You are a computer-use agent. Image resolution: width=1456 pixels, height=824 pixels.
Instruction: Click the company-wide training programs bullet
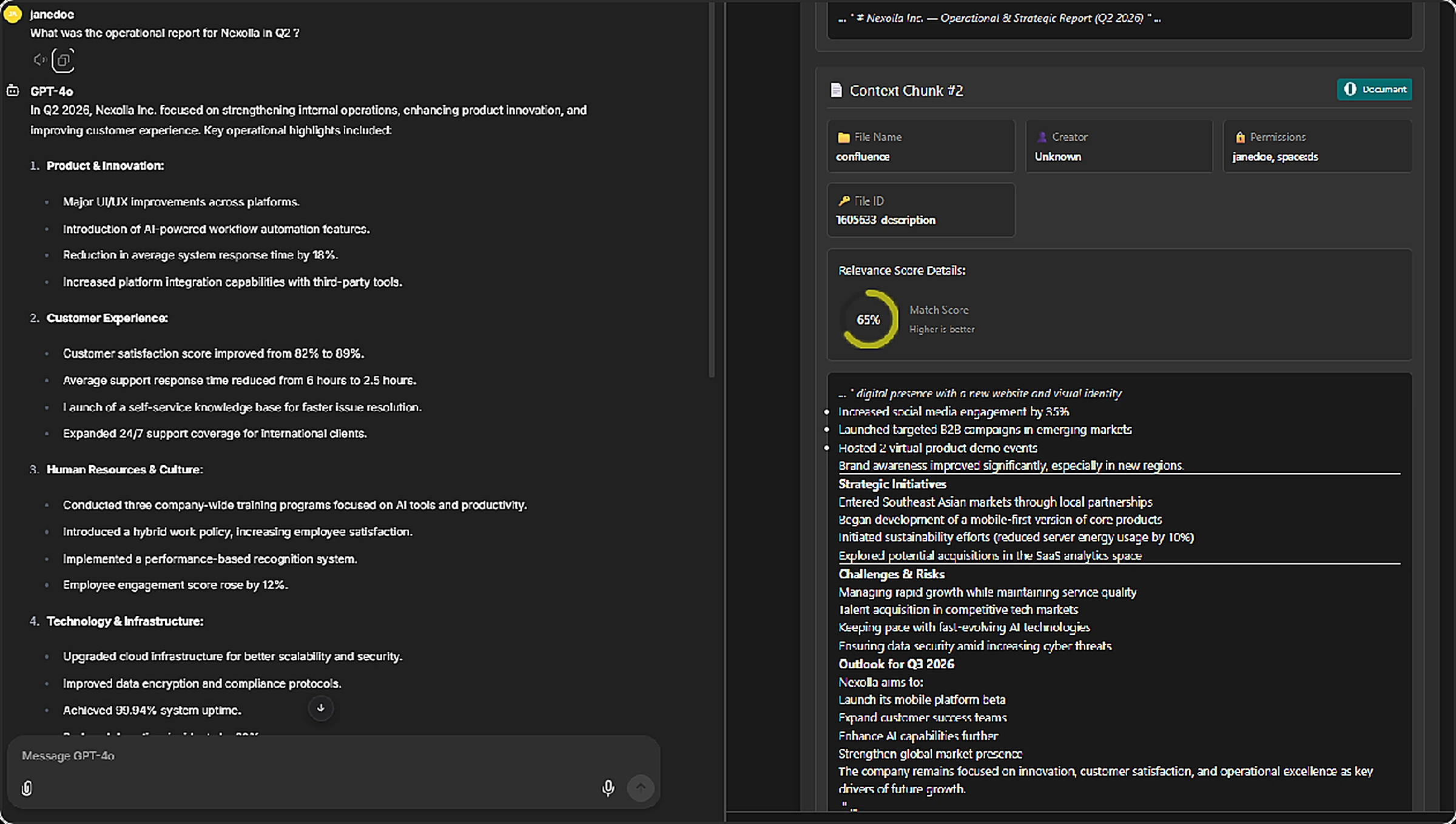point(295,505)
